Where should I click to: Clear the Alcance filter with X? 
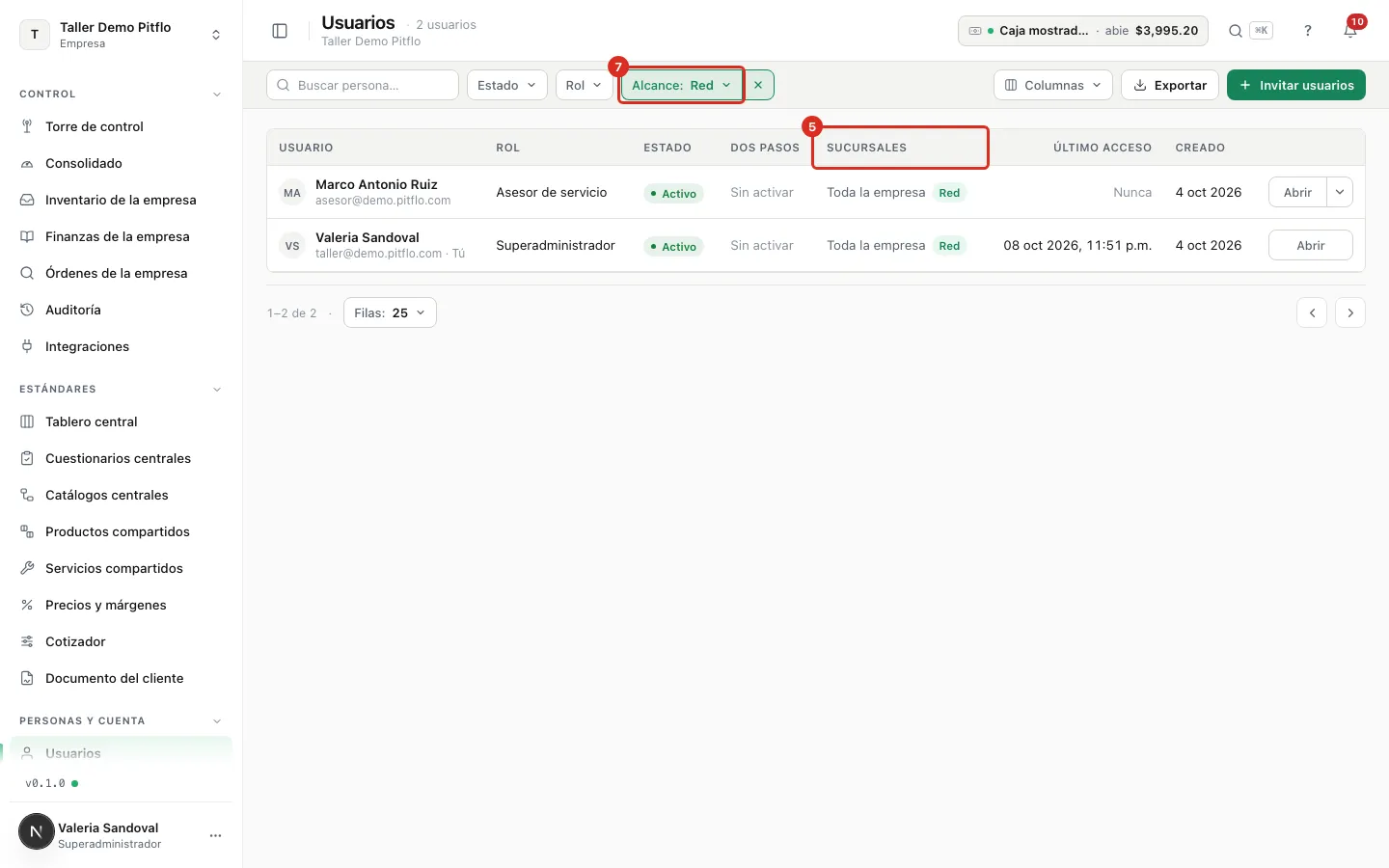pyautogui.click(x=758, y=85)
